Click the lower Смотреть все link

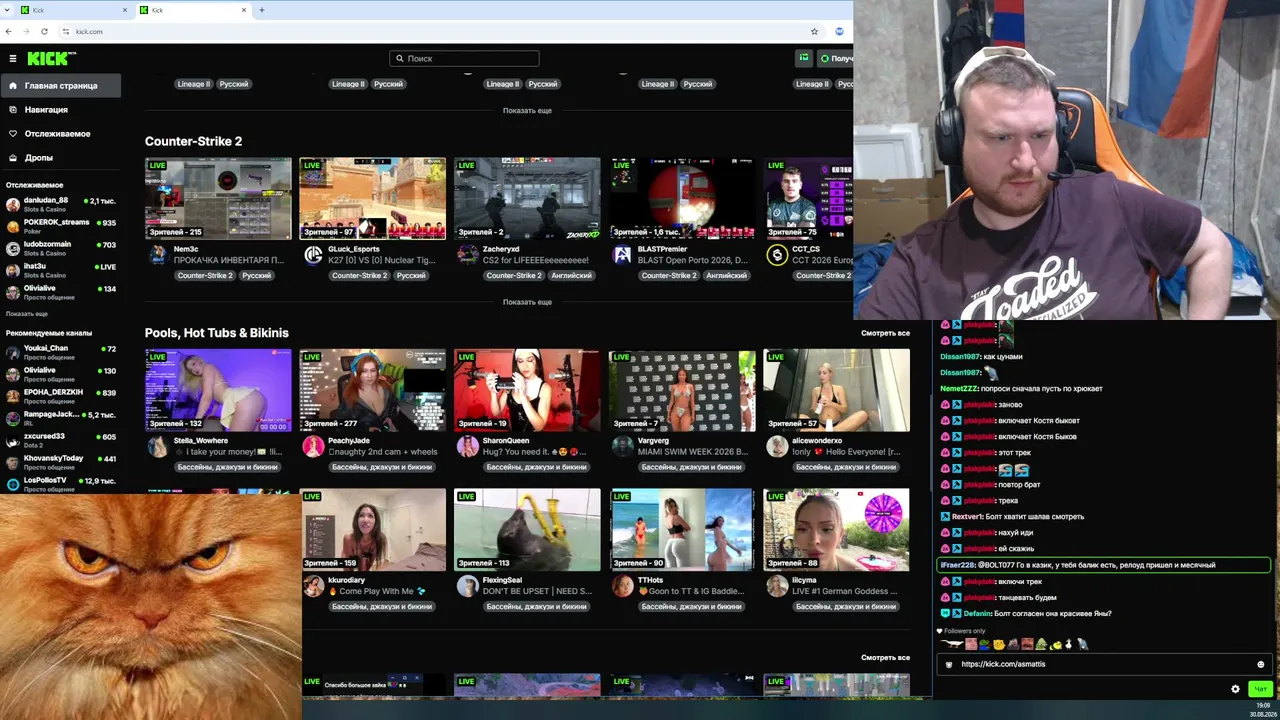(885, 658)
